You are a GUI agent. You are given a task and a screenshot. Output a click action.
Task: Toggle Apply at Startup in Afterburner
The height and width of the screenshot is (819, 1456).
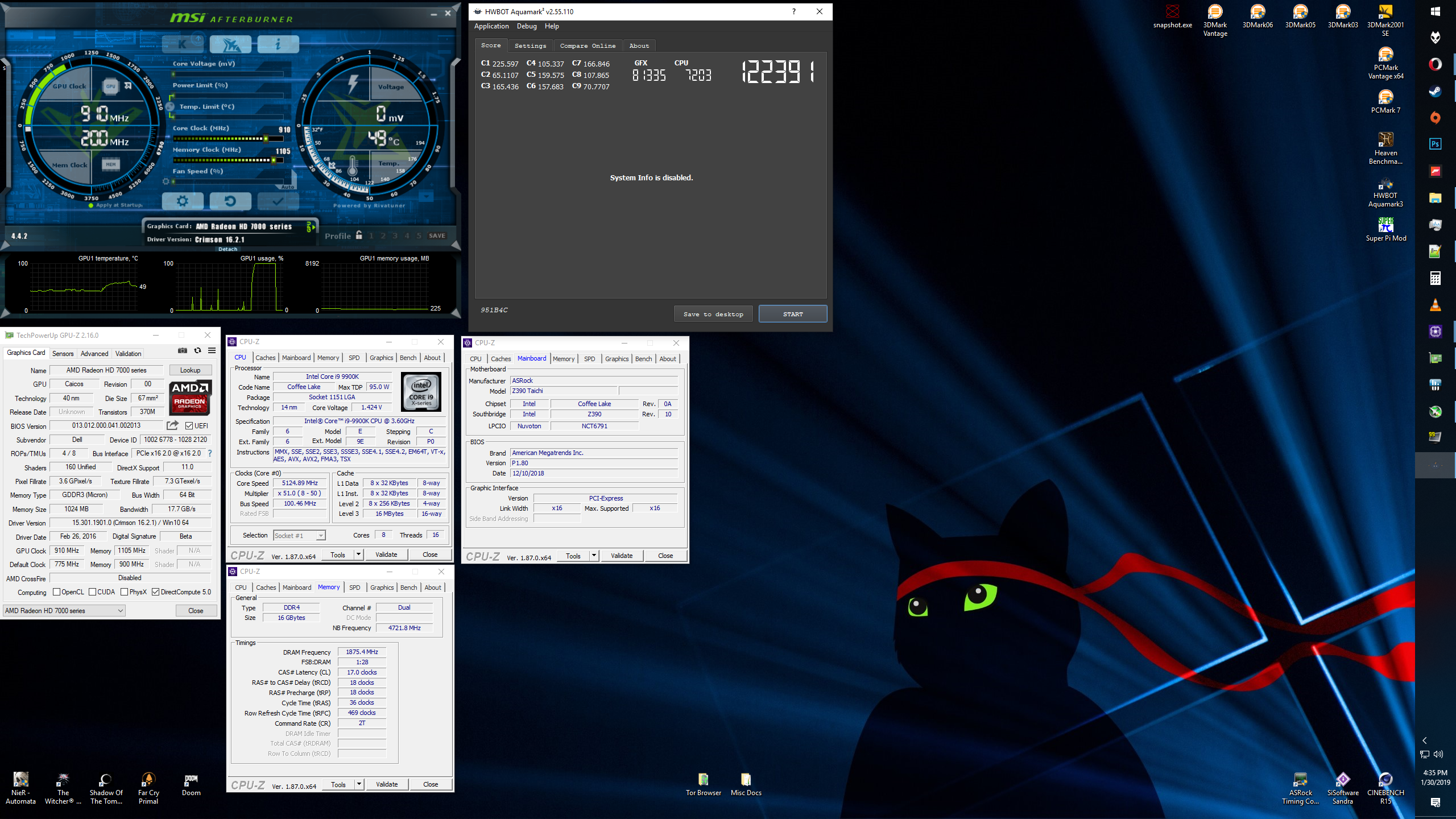(116, 205)
